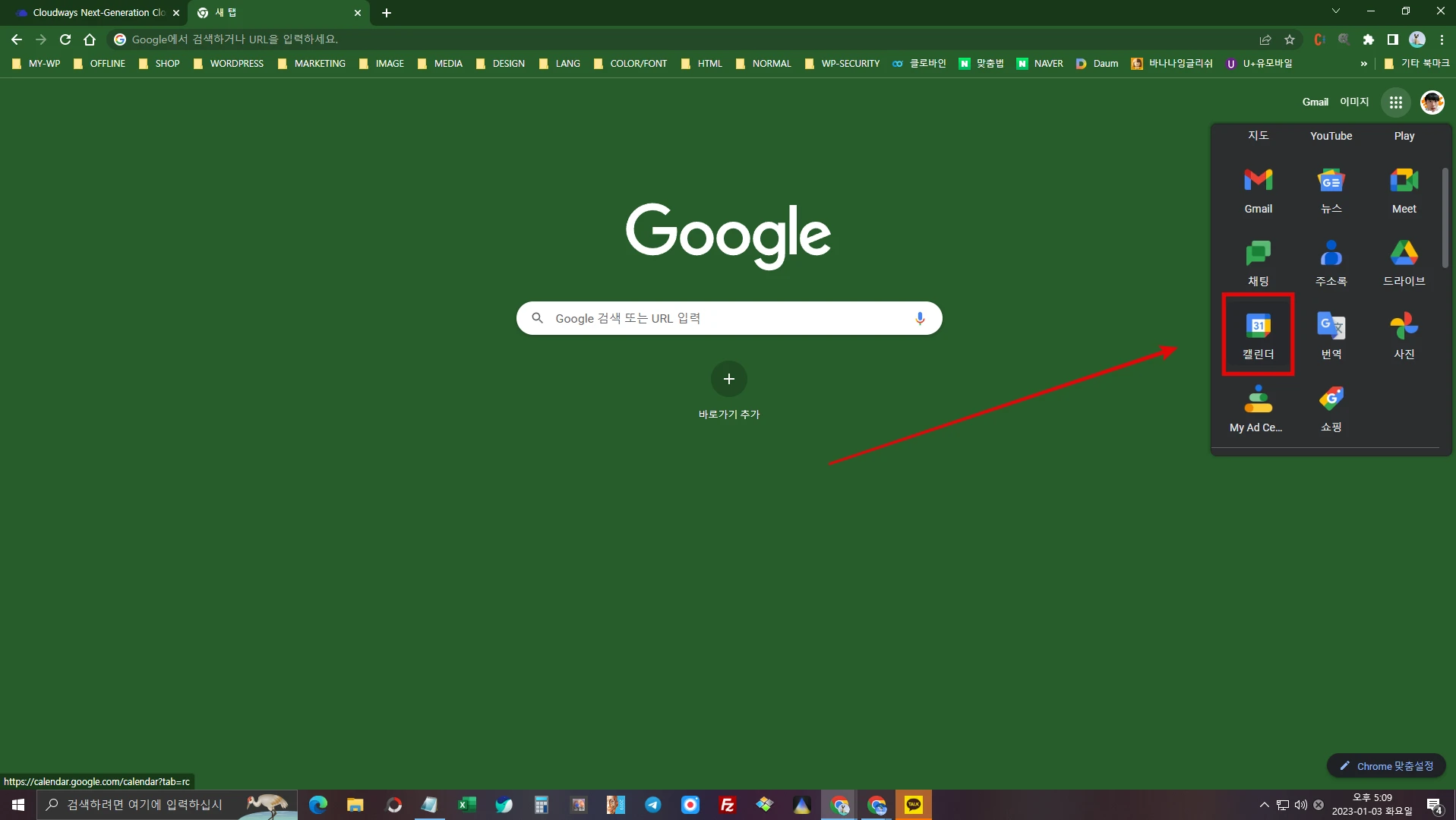Click the apps panel vertical scrollbar

[1445, 218]
